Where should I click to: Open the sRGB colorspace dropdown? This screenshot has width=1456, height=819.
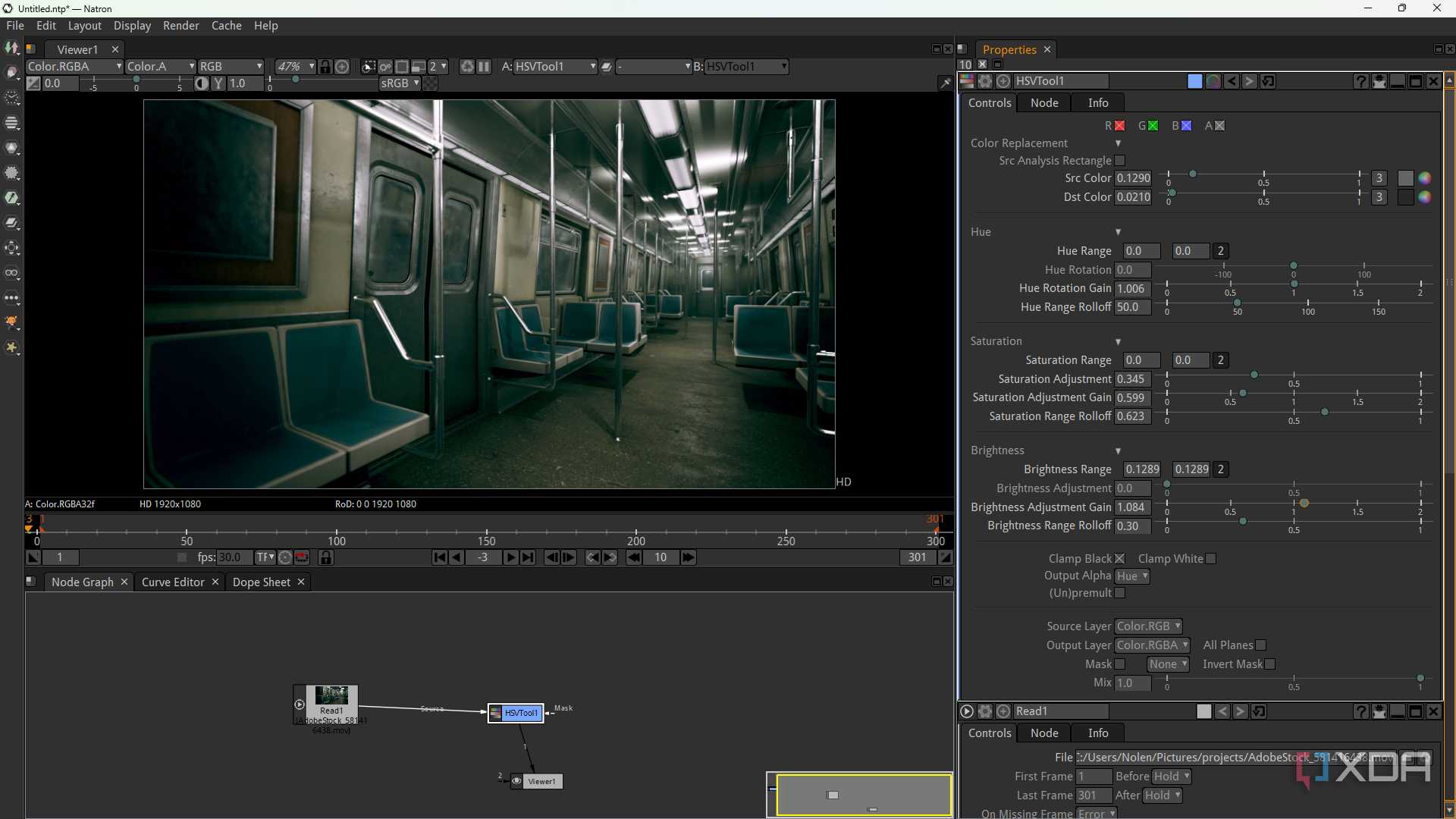click(400, 83)
